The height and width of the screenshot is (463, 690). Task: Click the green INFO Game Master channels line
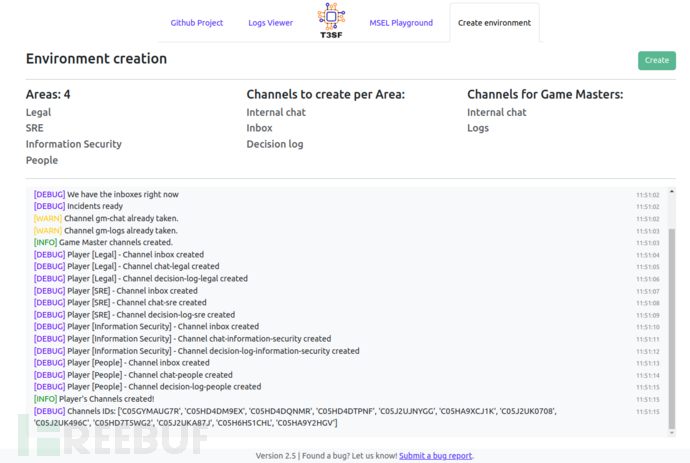pyautogui.click(x=103, y=243)
